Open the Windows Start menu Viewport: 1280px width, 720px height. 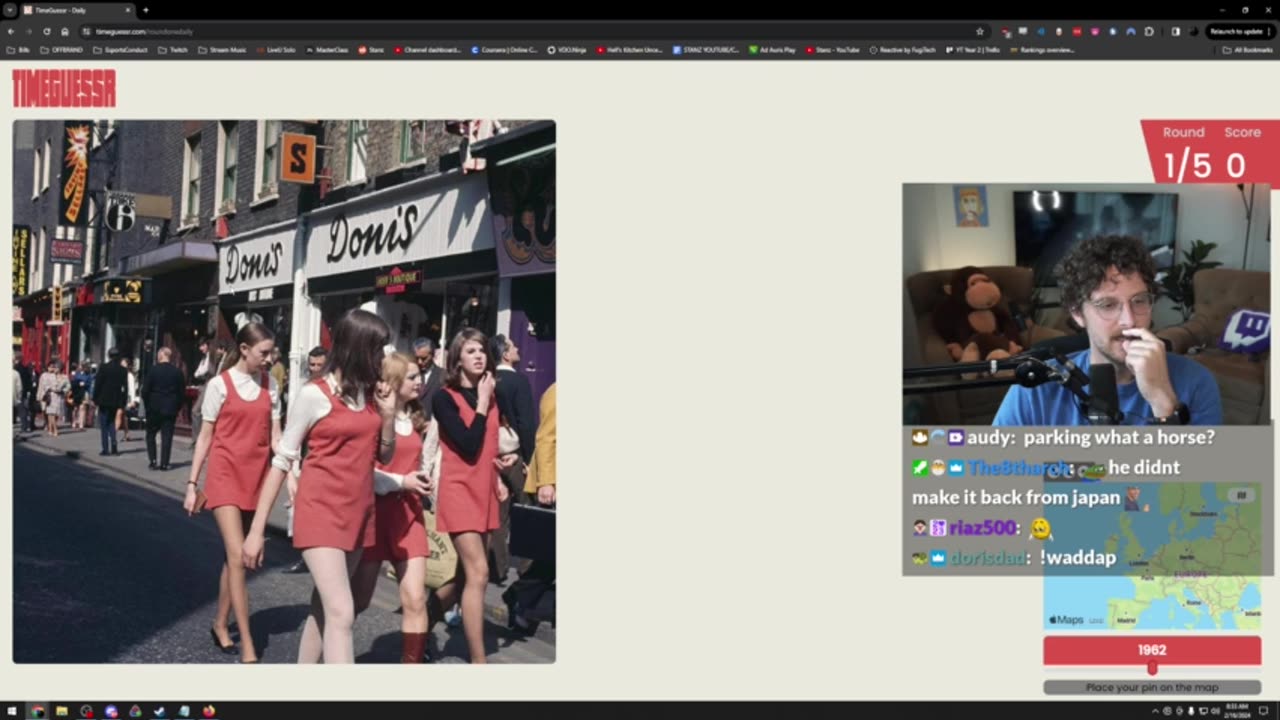point(12,711)
